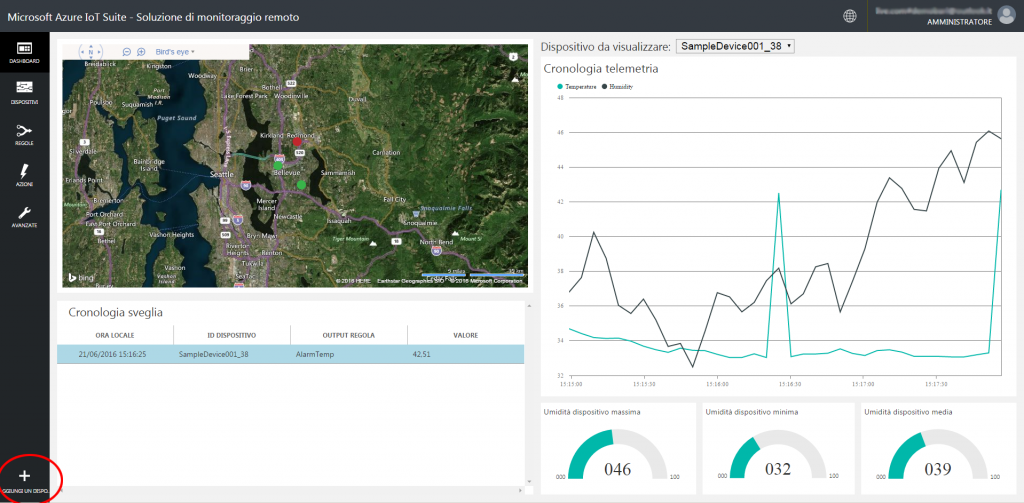Screen dimensions: 1024x503
Task: Click the Cronologia telemetria chart title
Action: [601, 68]
